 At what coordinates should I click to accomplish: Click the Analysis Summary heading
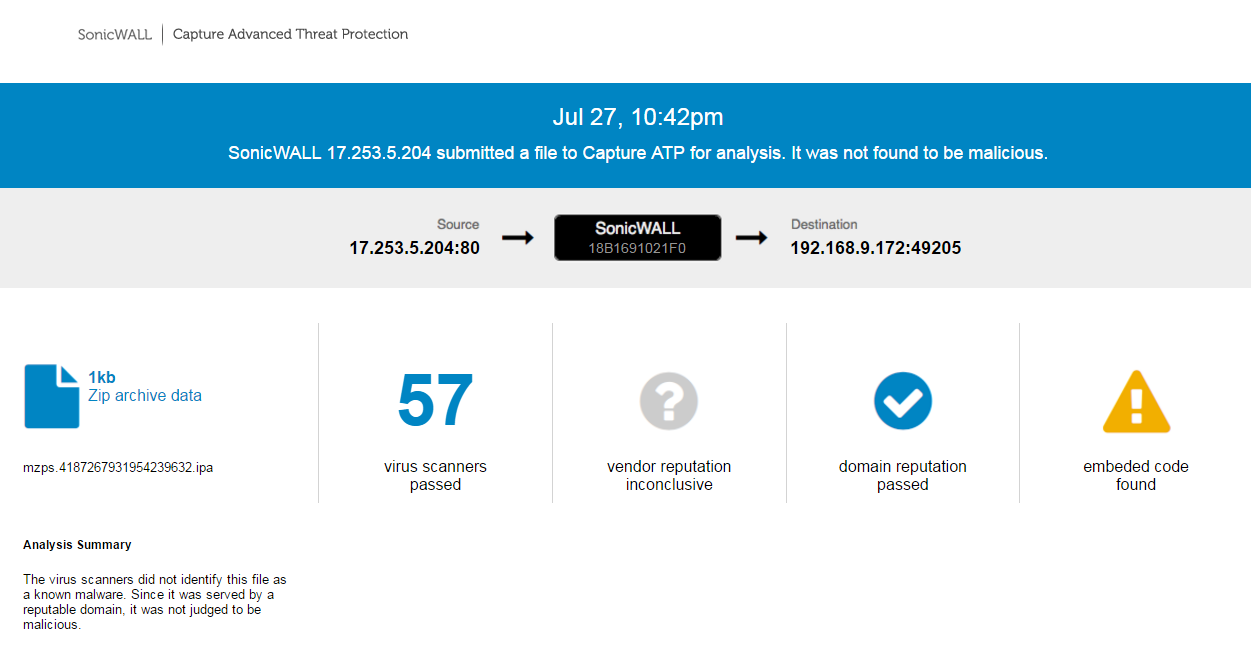pyautogui.click(x=77, y=545)
